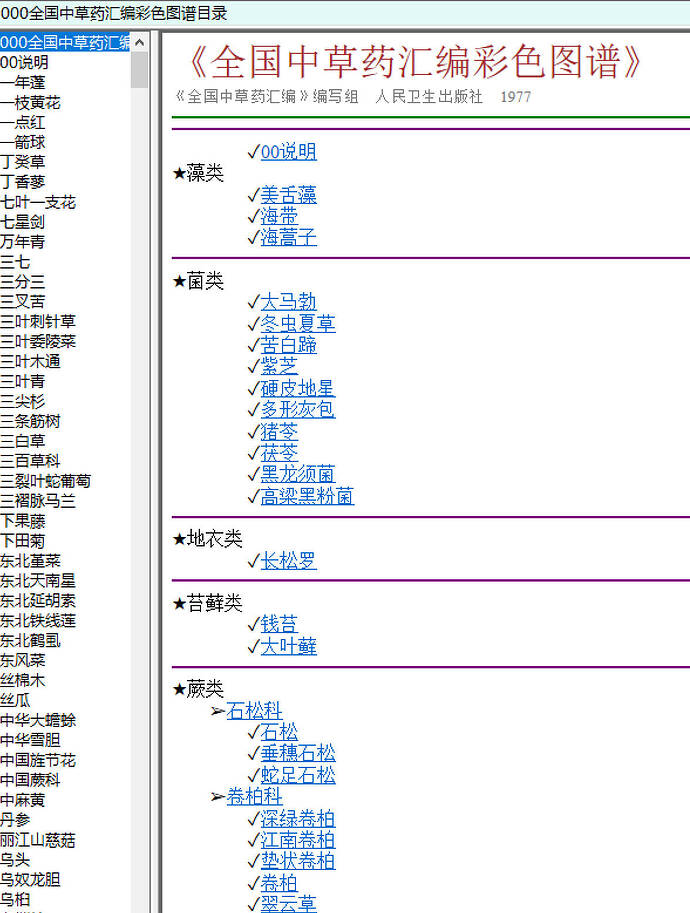
Task: Open the 00说明 link
Action: [x=288, y=152]
